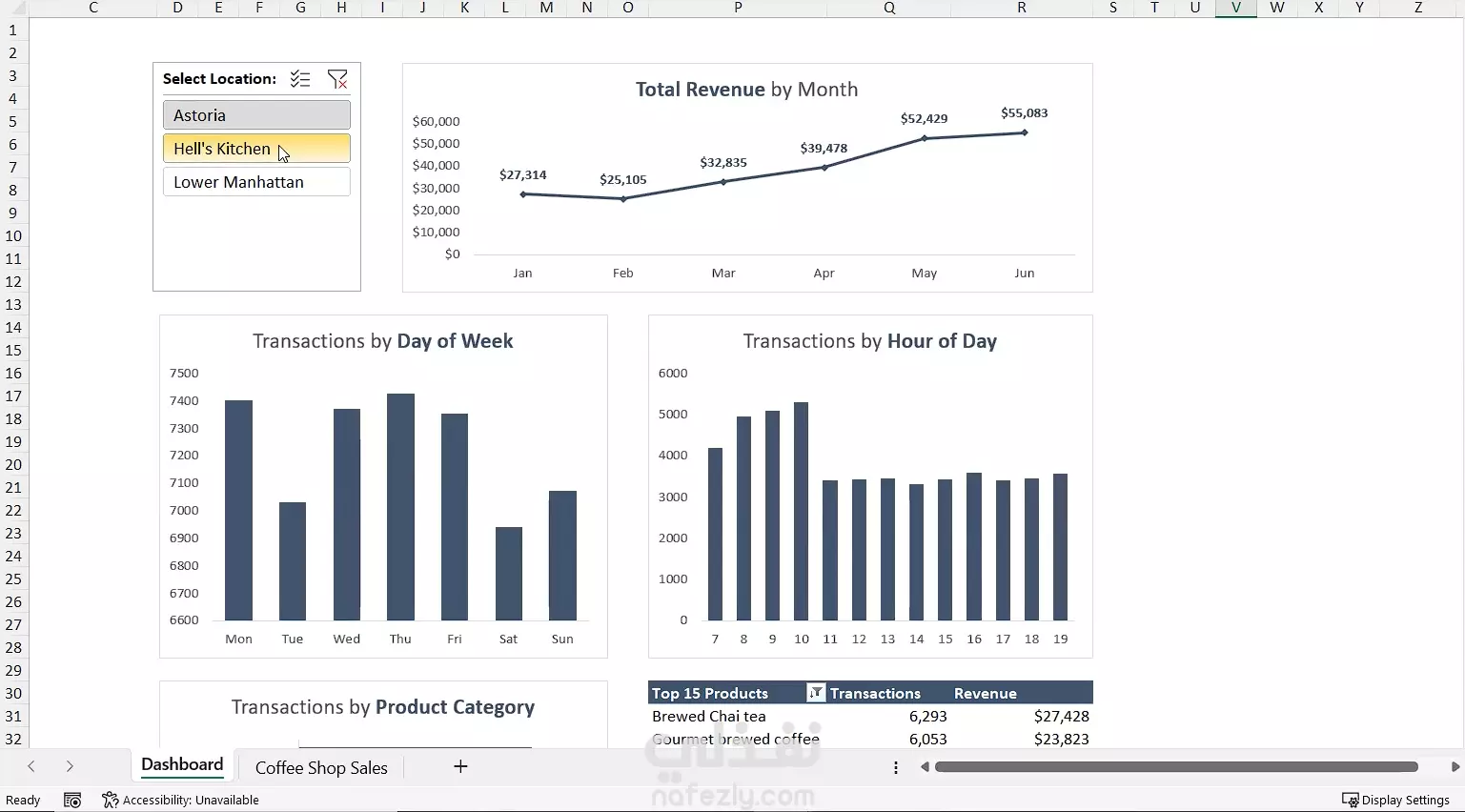Add a new sheet with plus icon
The height and width of the screenshot is (812, 1465).
pyautogui.click(x=460, y=766)
